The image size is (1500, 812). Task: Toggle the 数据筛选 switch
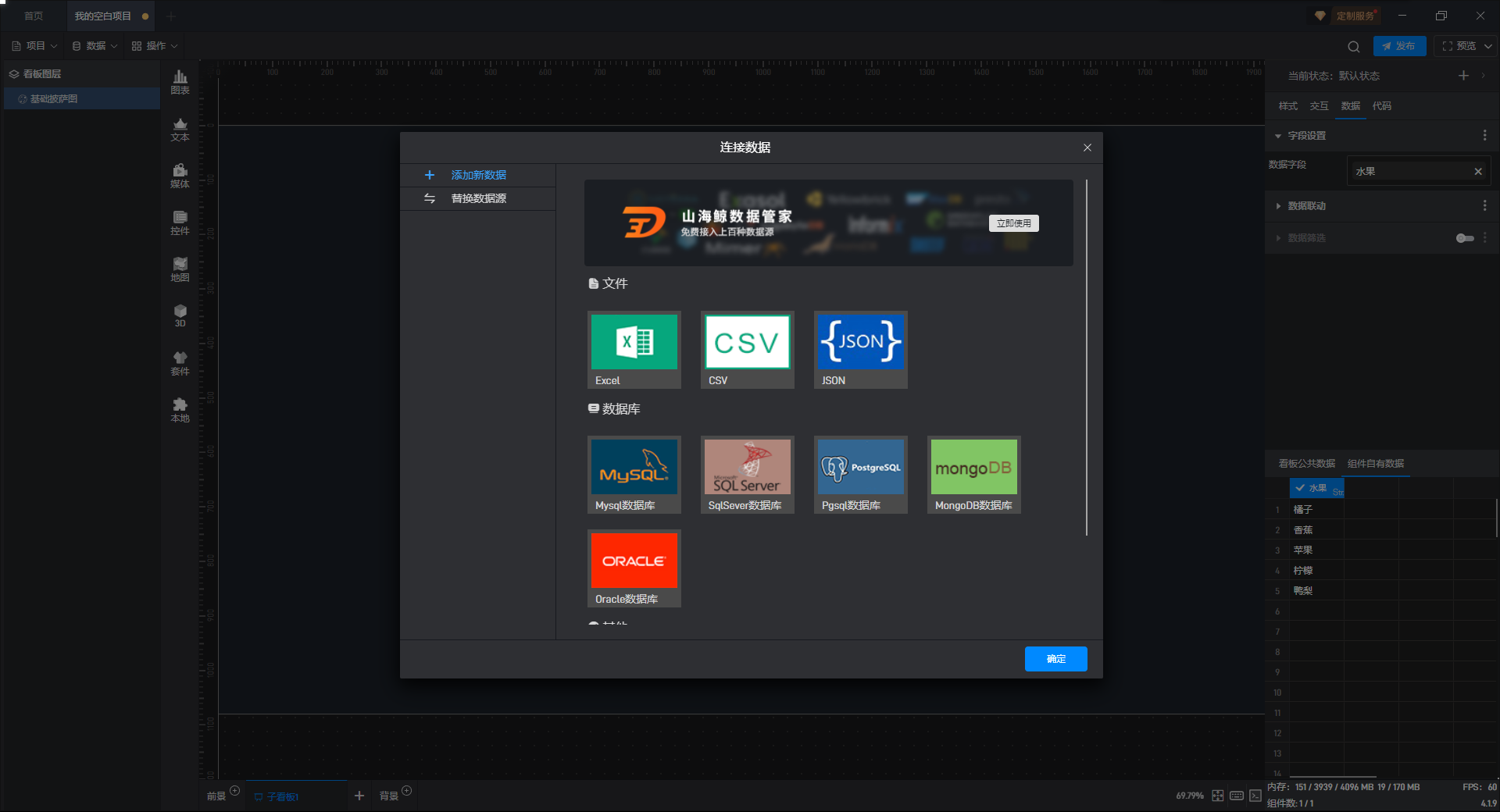[1465, 238]
